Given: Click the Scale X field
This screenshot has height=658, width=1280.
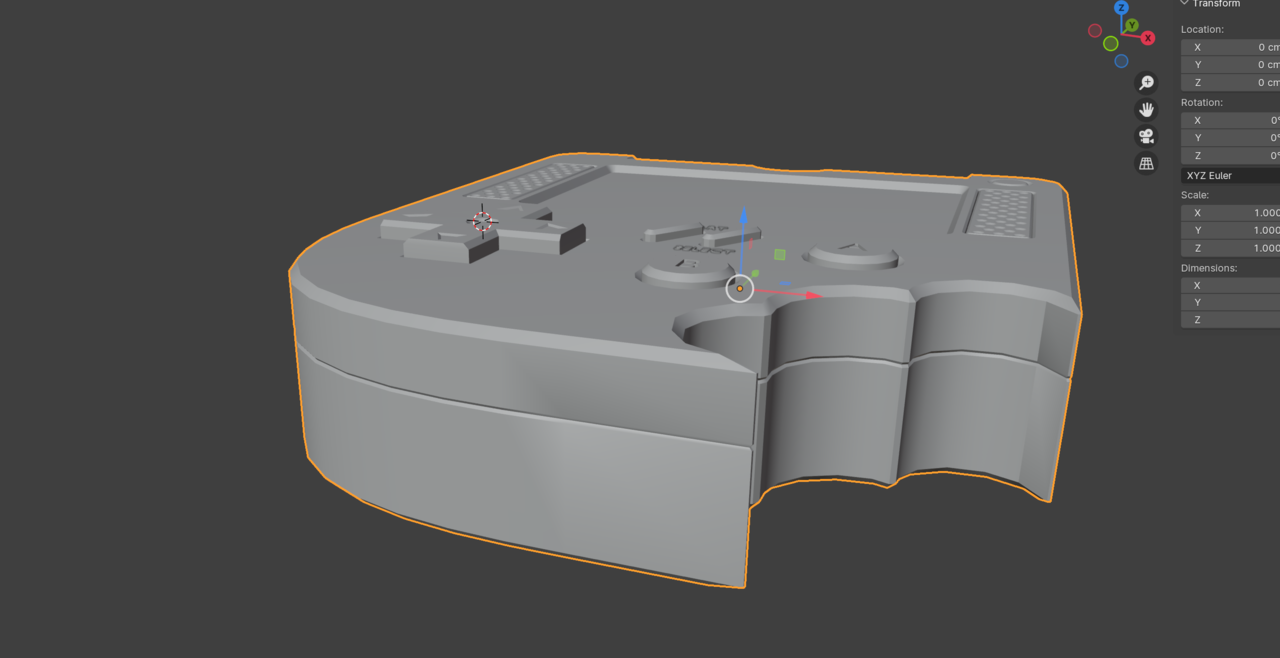Looking at the screenshot, I should [1230, 213].
